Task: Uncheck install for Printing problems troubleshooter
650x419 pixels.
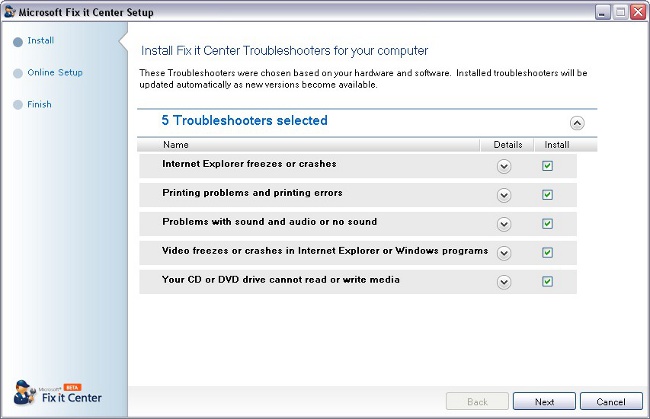Action: [547, 195]
